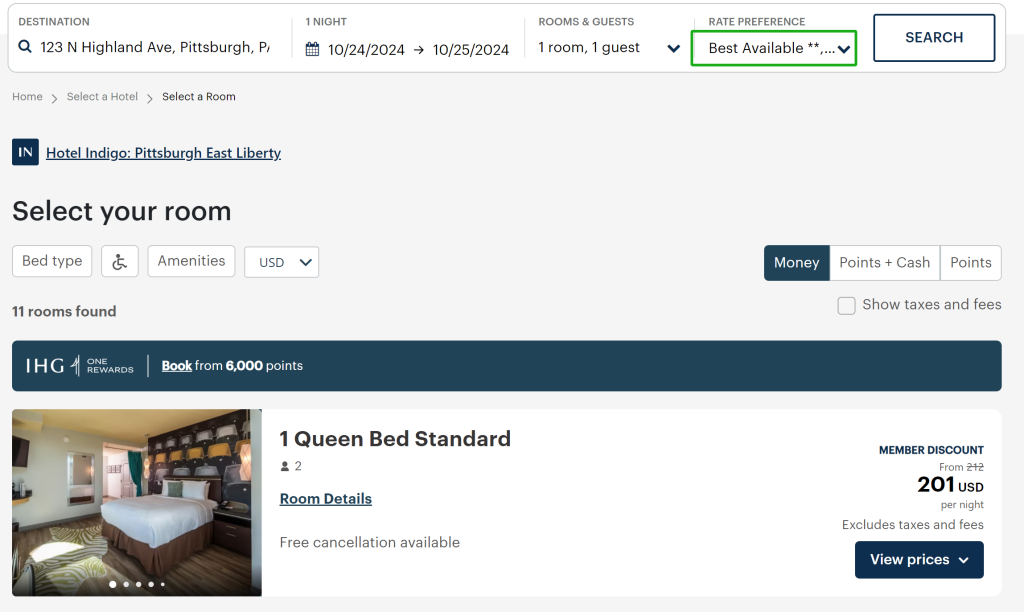
Task: Click the destination address input field
Action: point(155,47)
